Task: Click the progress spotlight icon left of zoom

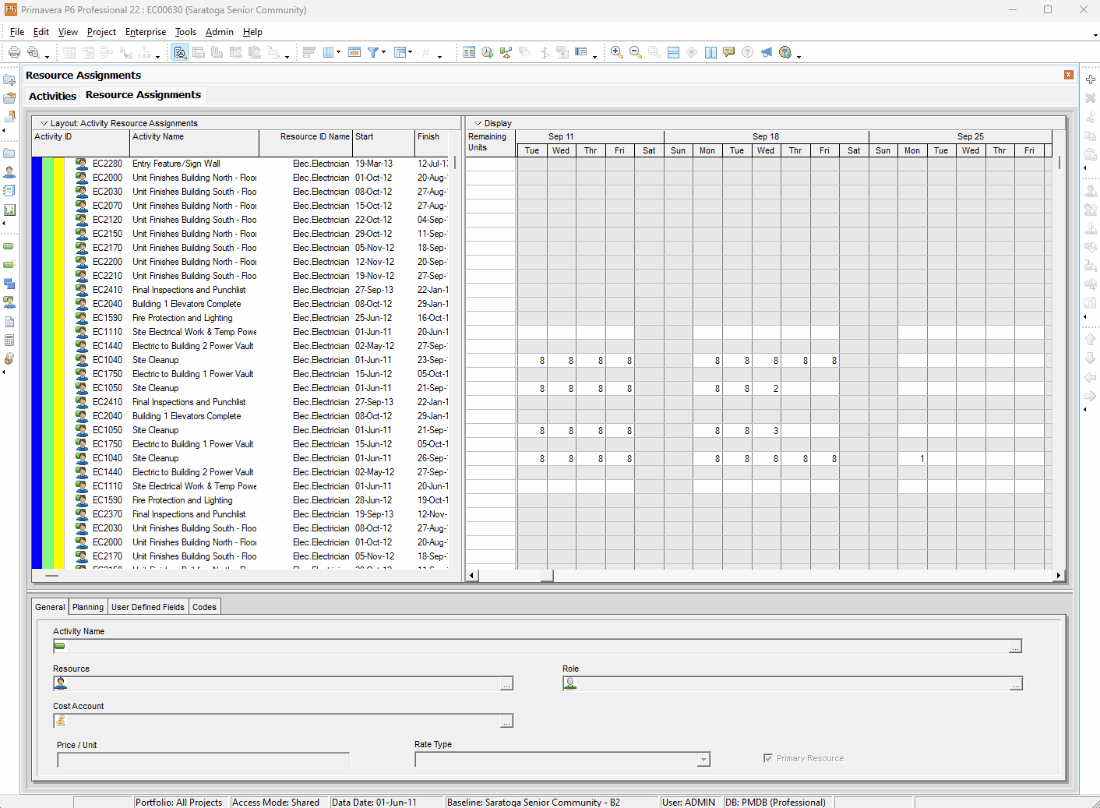Action: pos(580,53)
